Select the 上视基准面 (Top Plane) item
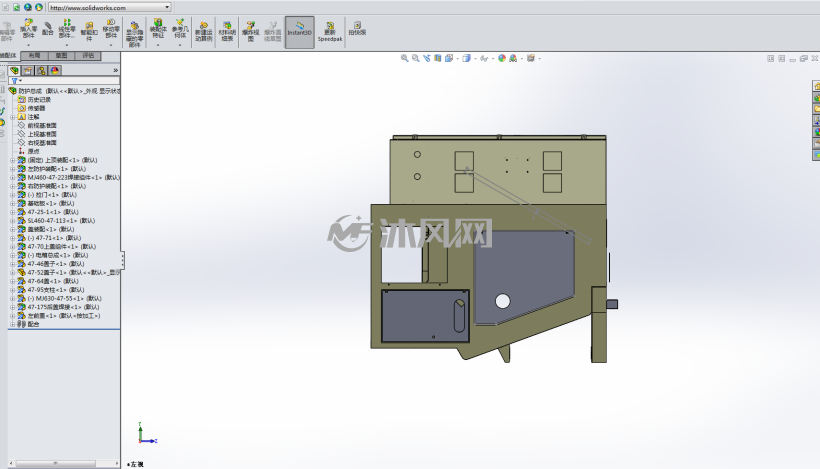820x469 pixels. point(42,134)
